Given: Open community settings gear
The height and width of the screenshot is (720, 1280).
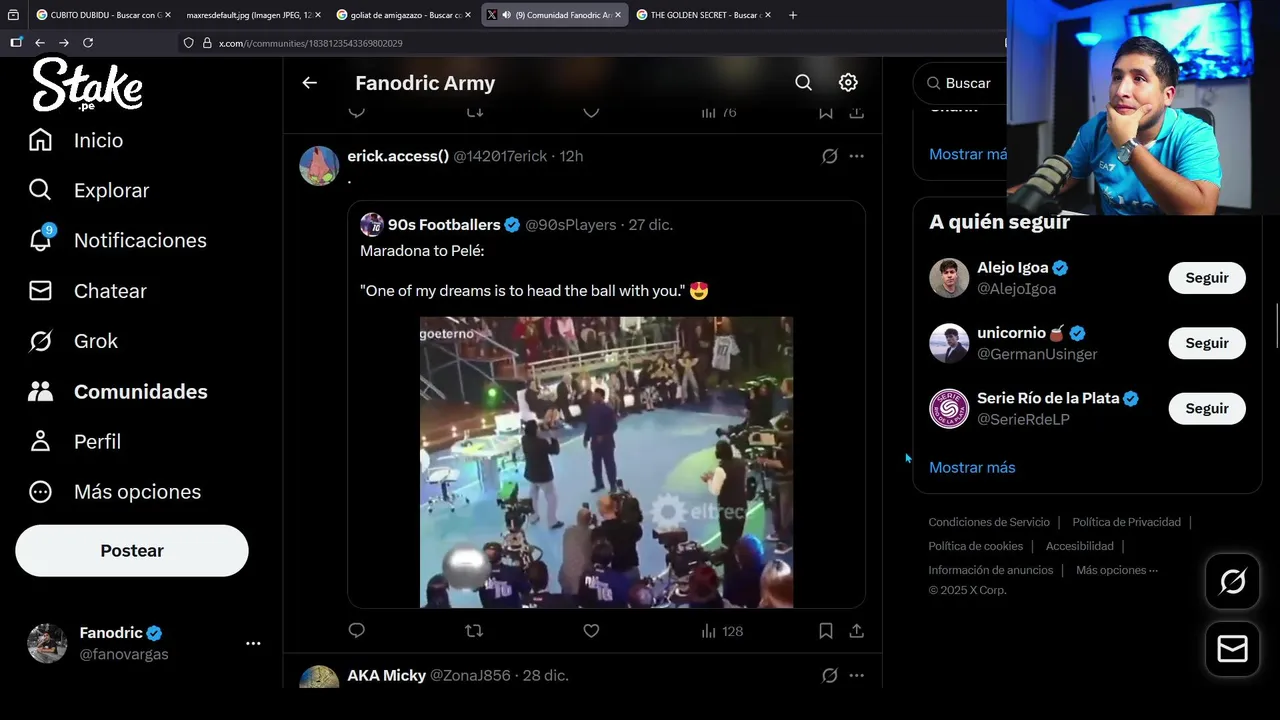Looking at the screenshot, I should (x=848, y=83).
